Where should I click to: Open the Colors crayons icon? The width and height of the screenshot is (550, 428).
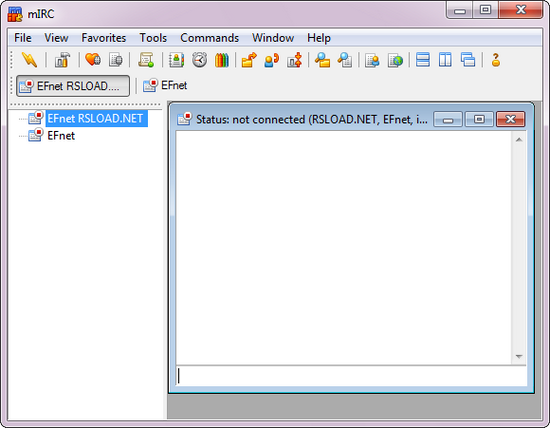(222, 60)
